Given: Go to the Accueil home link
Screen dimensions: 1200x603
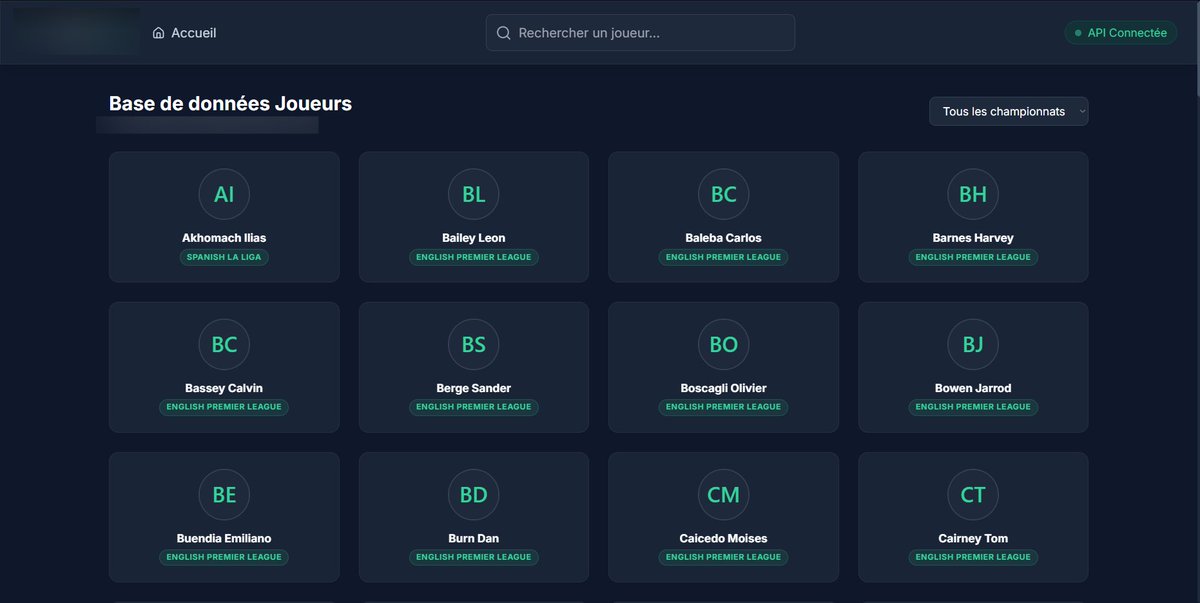Looking at the screenshot, I should point(184,33).
